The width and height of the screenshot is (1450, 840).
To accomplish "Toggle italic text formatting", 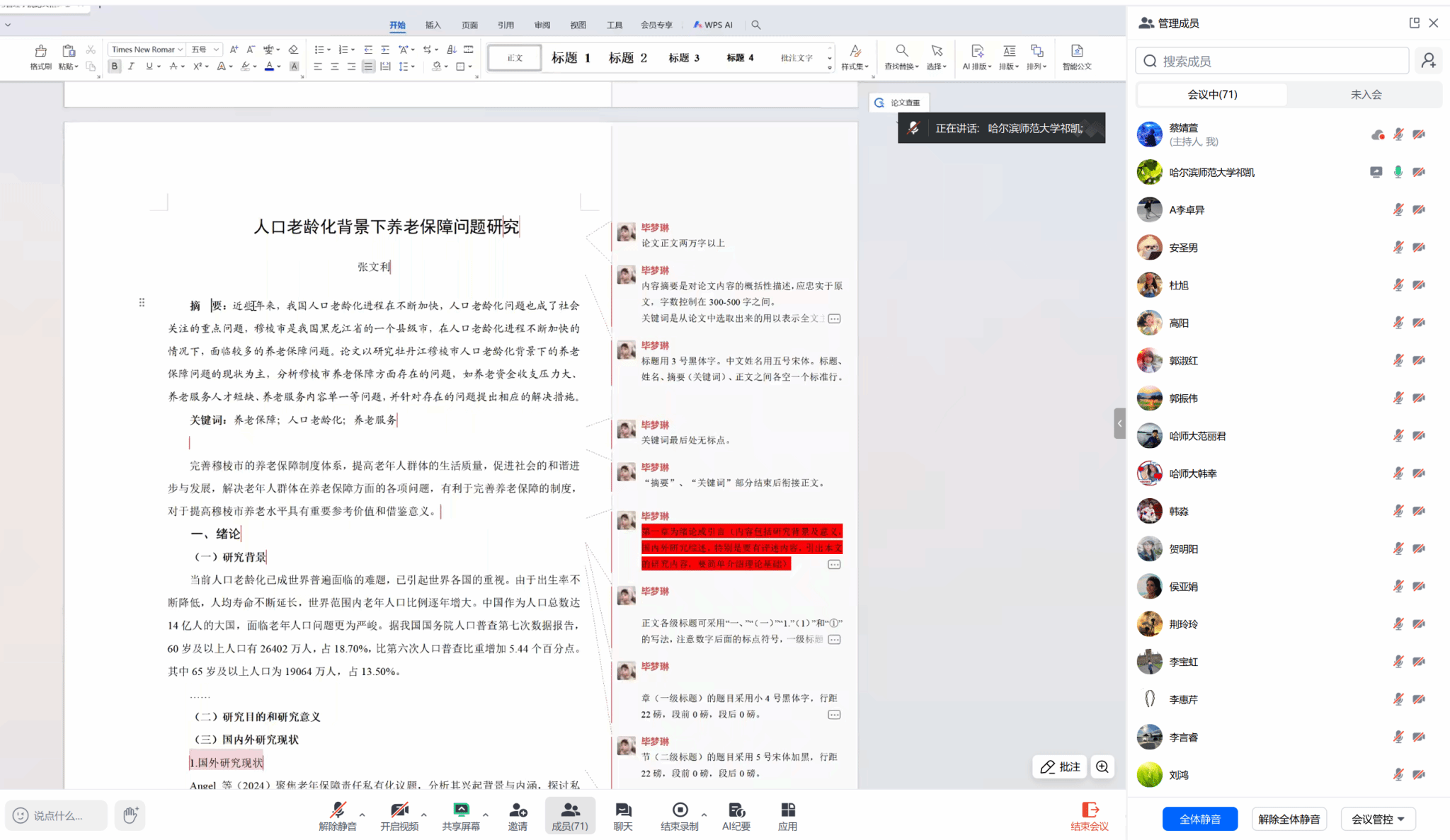I will tap(131, 67).
